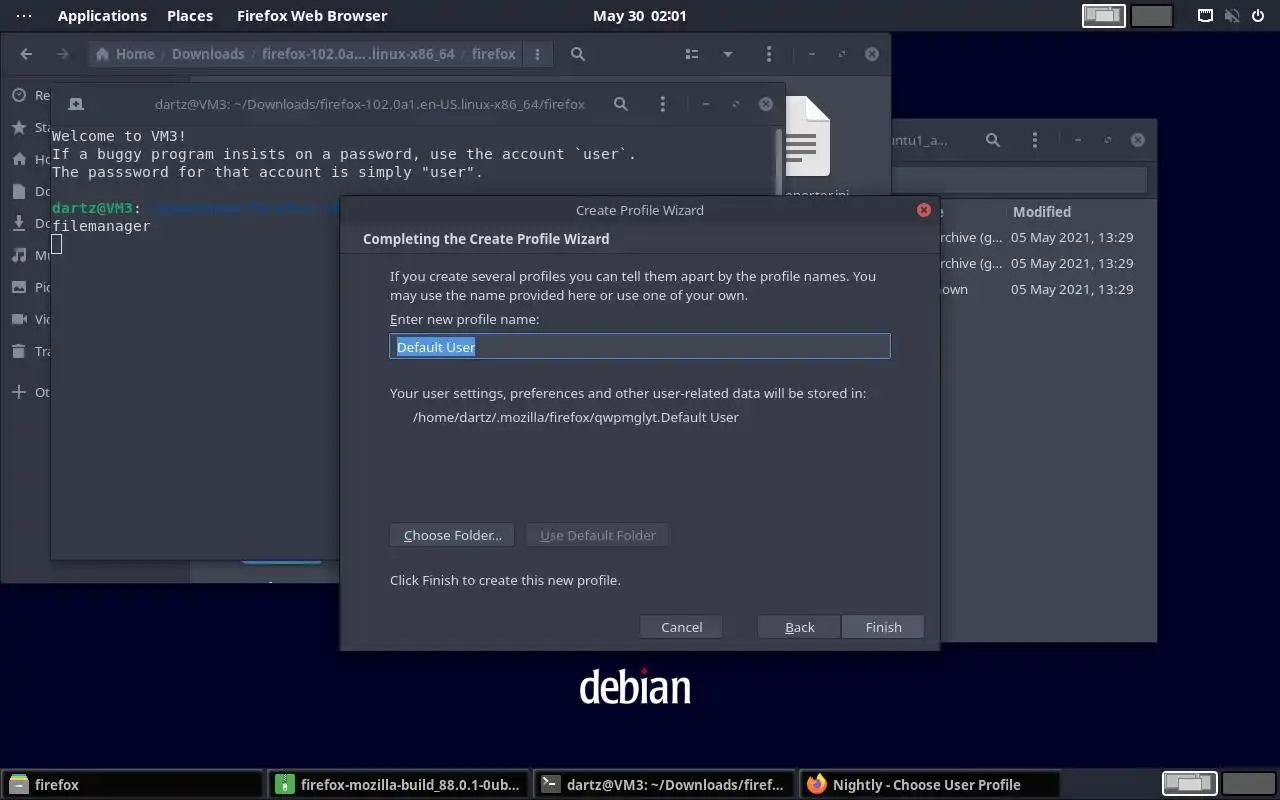Go back in file manager window
1280x800 pixels.
point(26,54)
